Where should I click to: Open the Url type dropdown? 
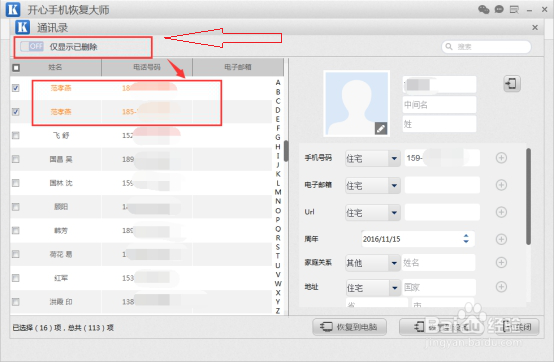coord(373,213)
